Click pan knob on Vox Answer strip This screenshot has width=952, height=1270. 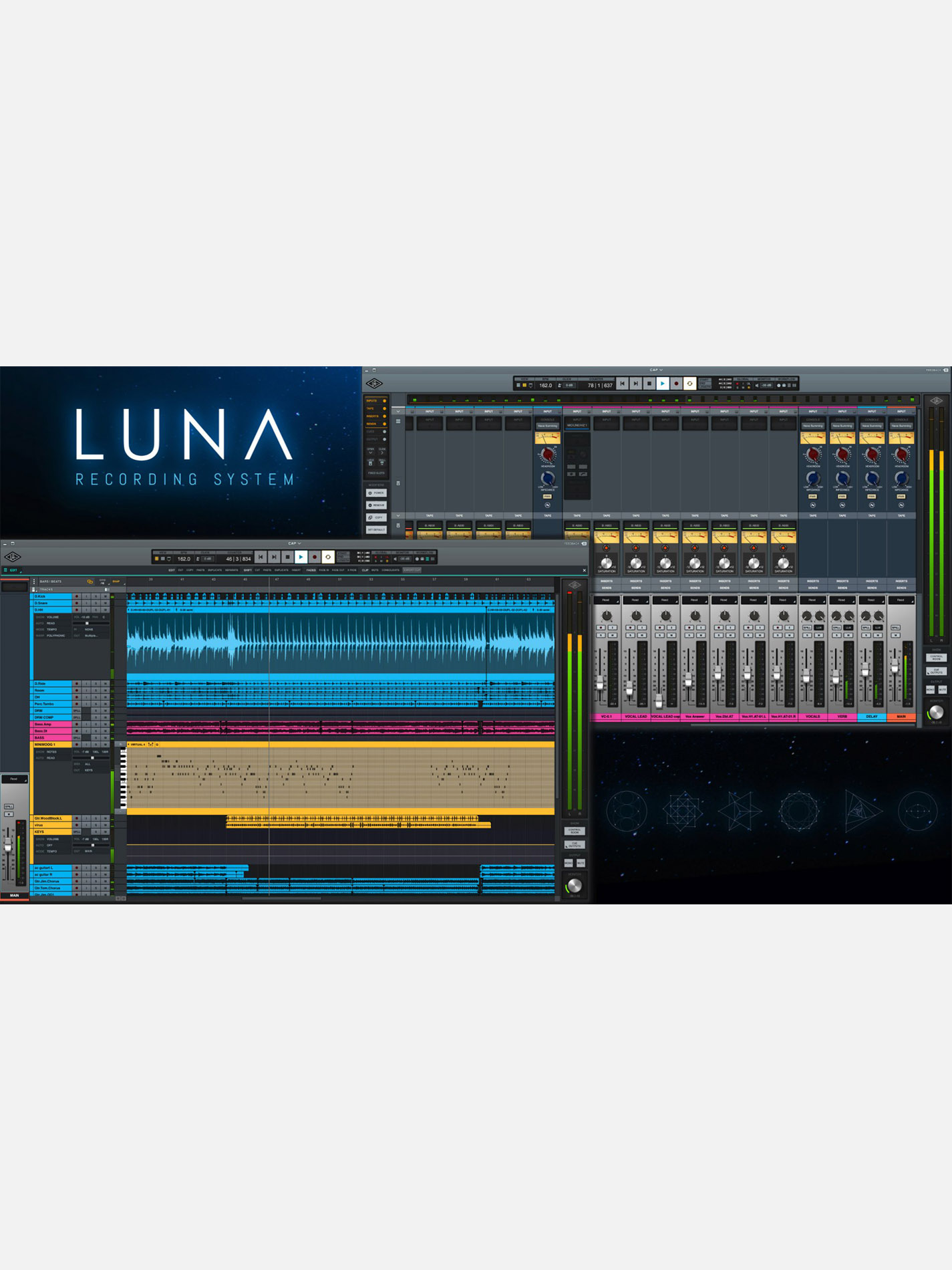(695, 616)
